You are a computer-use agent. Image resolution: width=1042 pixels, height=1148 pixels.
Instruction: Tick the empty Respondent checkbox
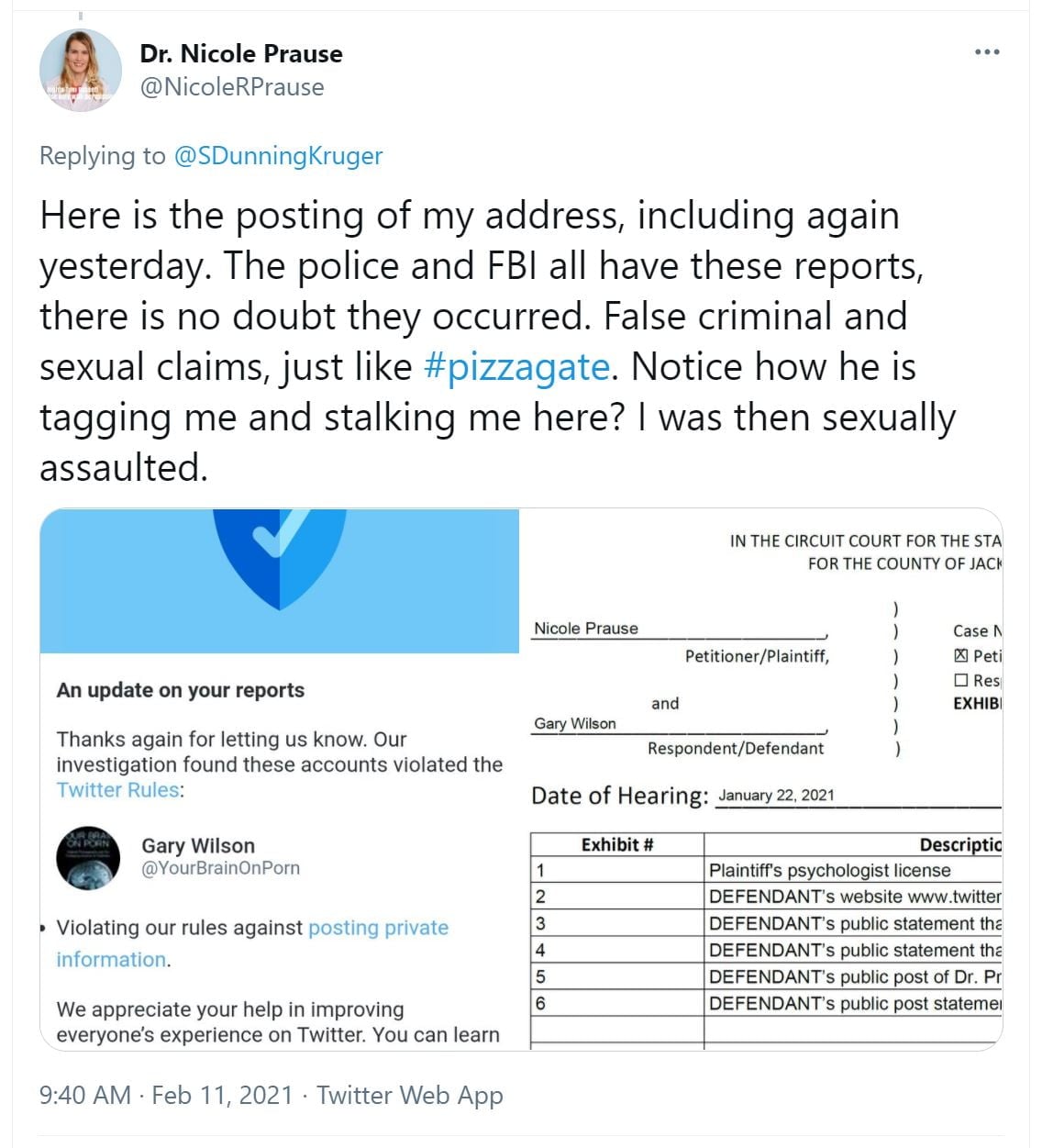961,680
